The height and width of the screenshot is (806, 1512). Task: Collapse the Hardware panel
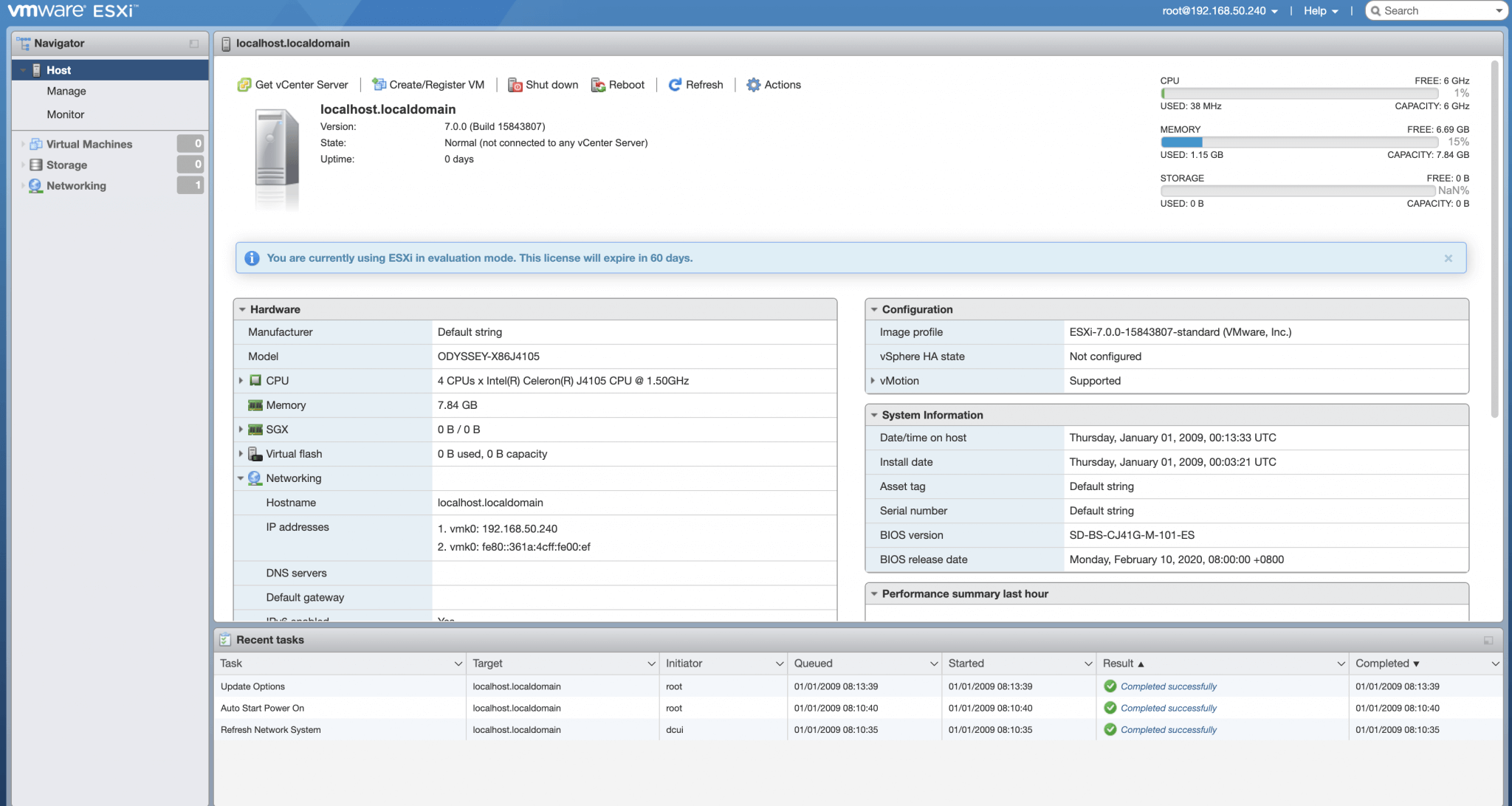point(242,309)
